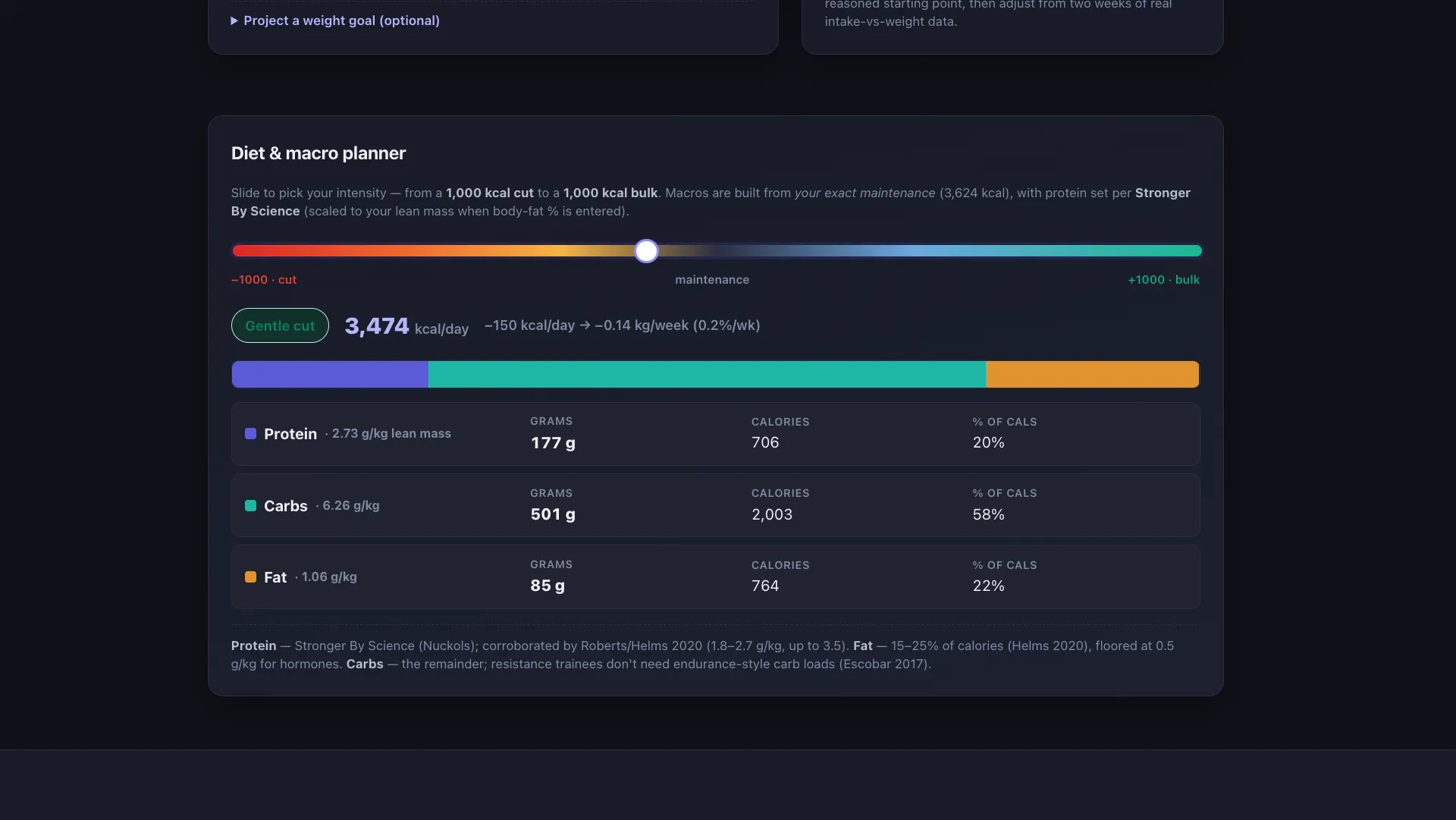The width and height of the screenshot is (1456, 820).
Task: Click the "6.26 g/kg" carbs note
Action: pyautogui.click(x=351, y=506)
